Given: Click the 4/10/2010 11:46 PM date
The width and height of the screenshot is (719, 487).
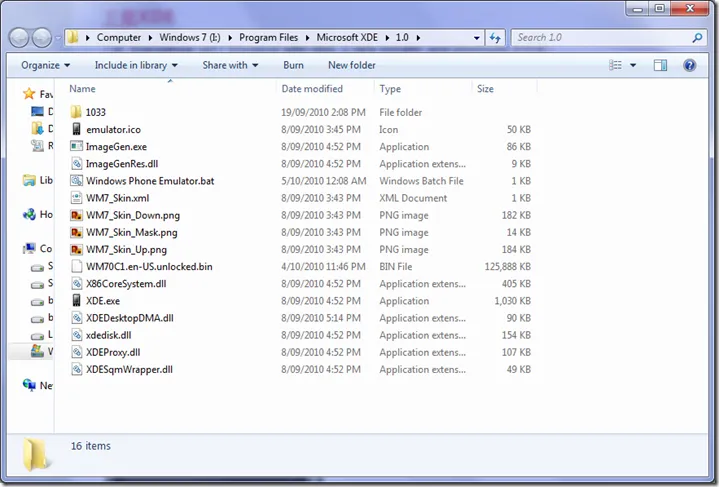Looking at the screenshot, I should (x=323, y=266).
